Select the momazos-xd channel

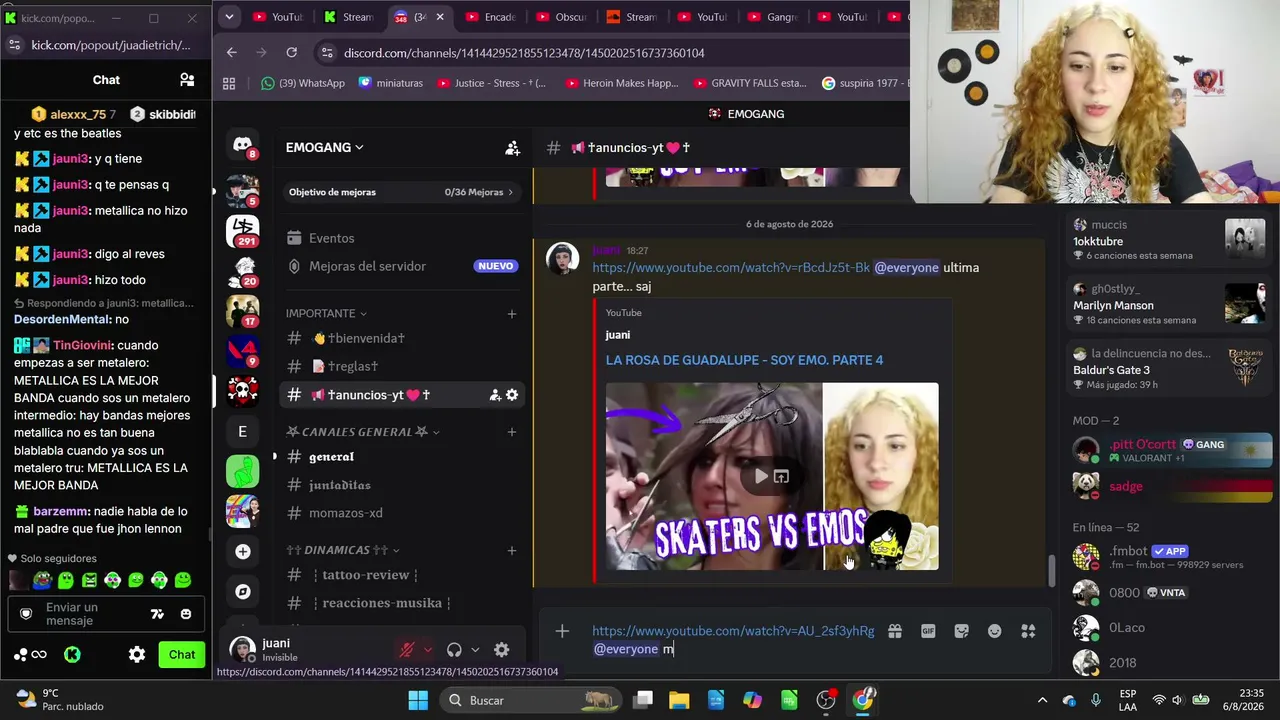tap(400, 513)
